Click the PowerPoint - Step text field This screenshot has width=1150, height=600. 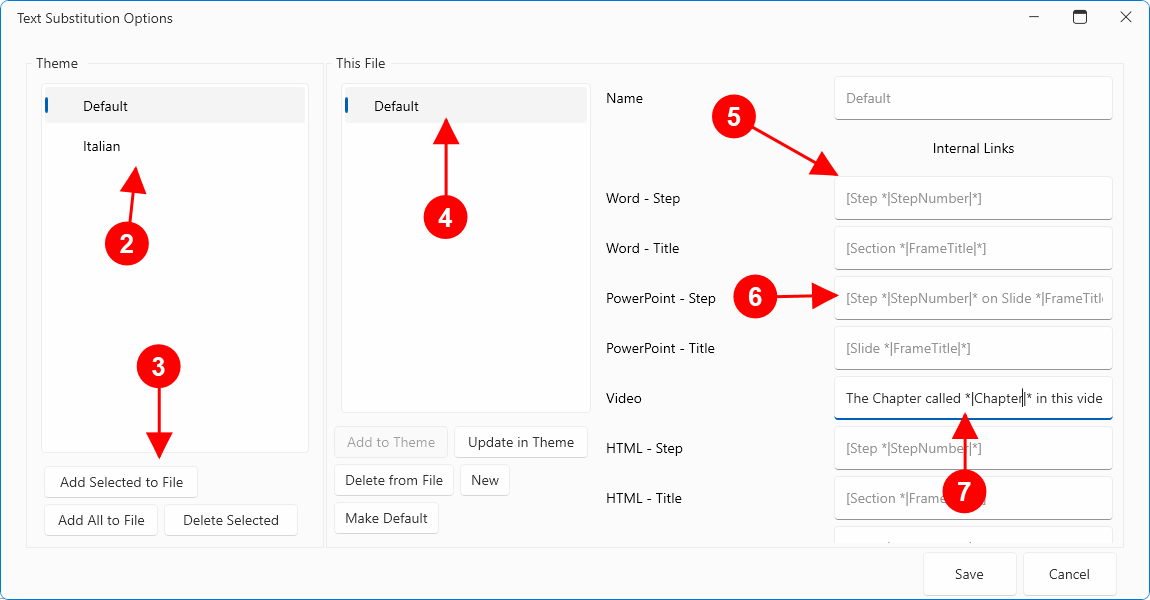[972, 298]
